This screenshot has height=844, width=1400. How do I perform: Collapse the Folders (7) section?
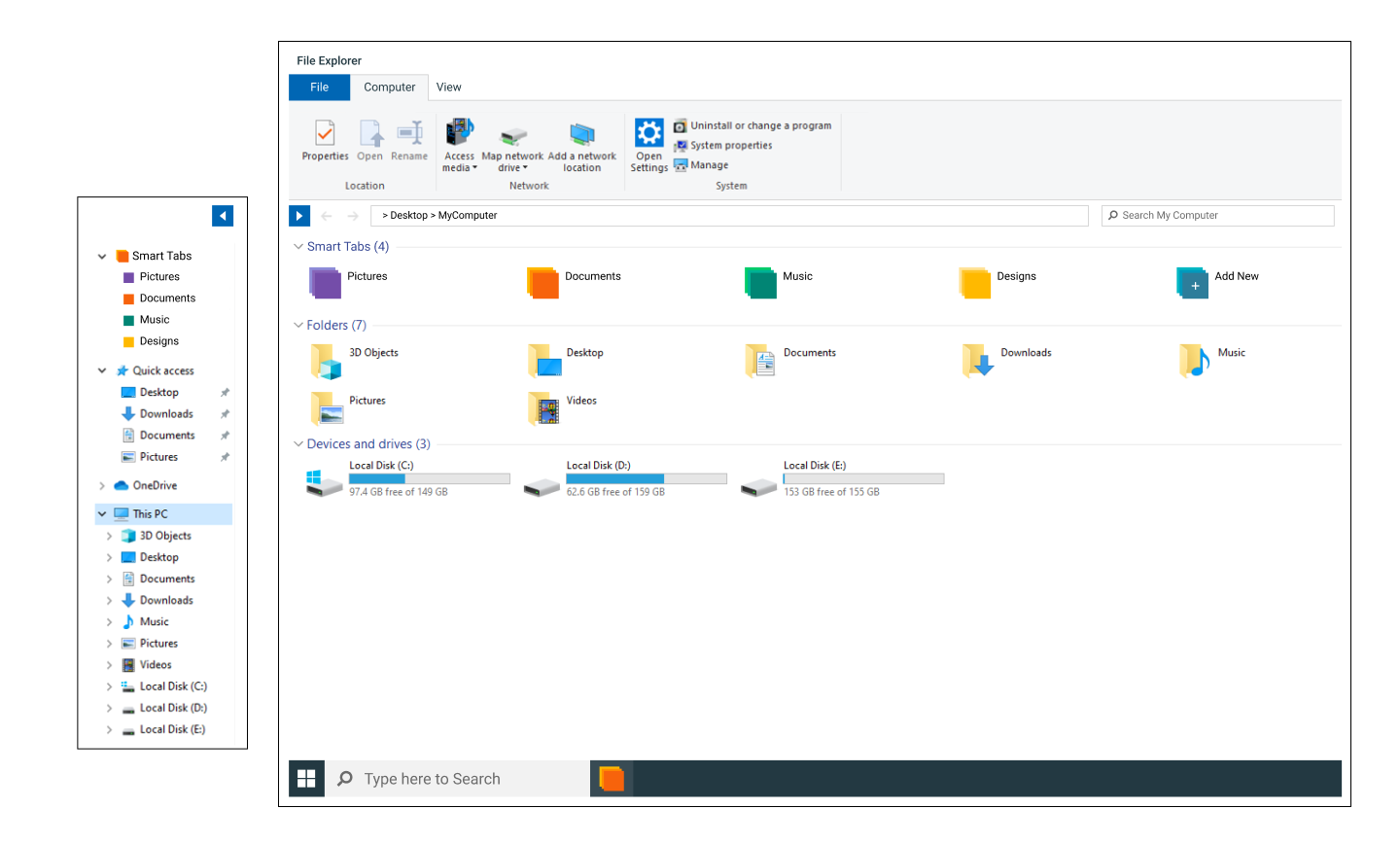(x=298, y=326)
